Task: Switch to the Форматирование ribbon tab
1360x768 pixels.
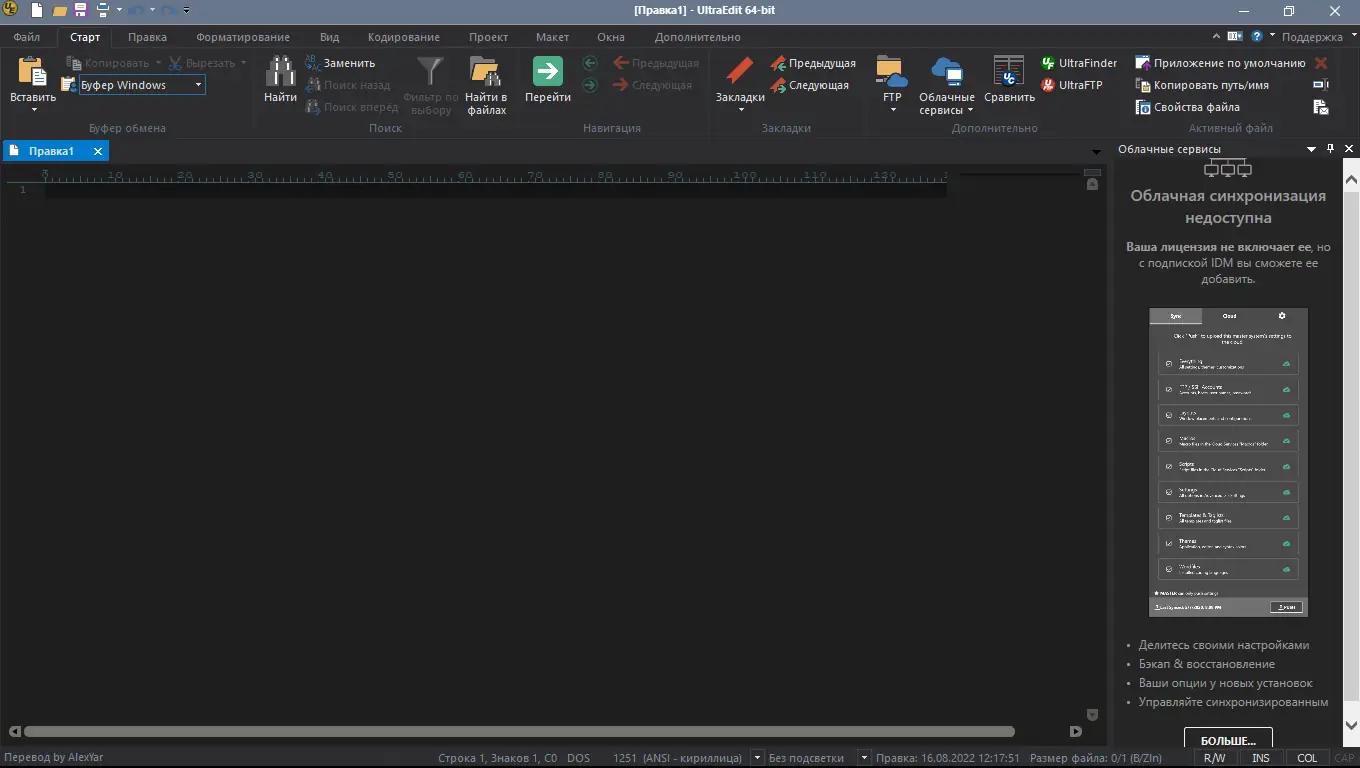Action: point(243,37)
